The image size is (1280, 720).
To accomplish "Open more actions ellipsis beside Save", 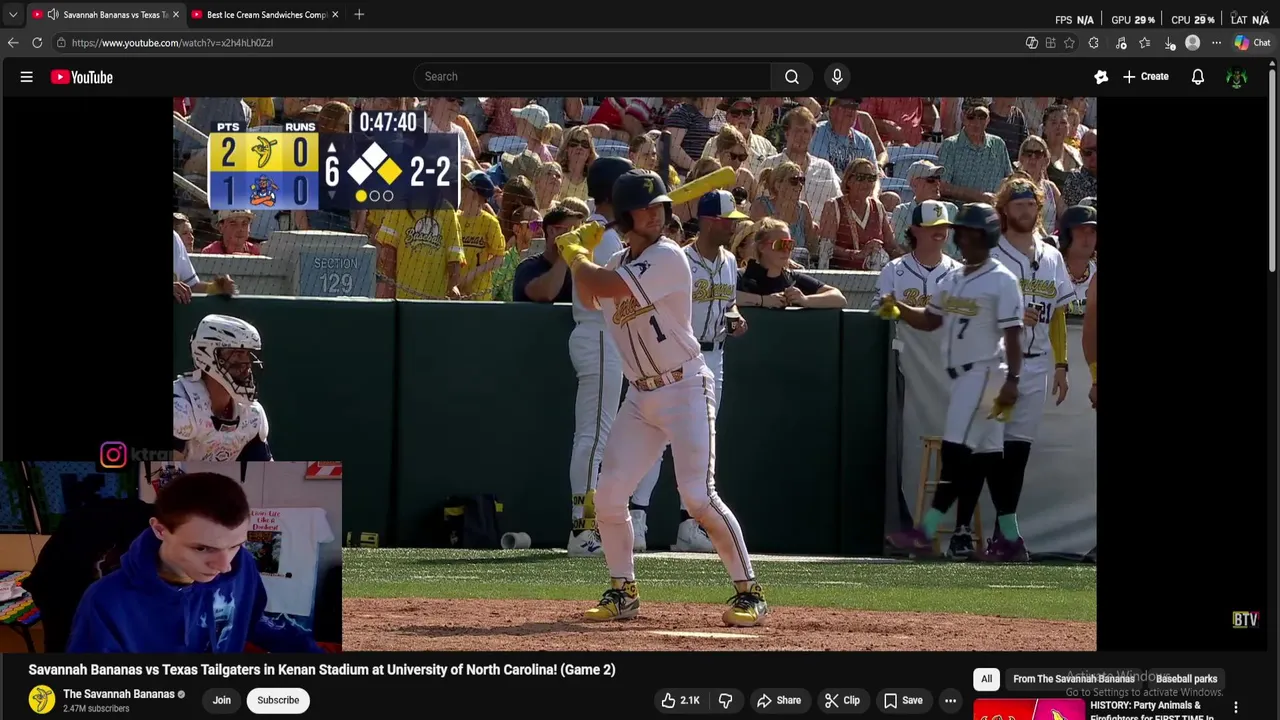I will [950, 700].
